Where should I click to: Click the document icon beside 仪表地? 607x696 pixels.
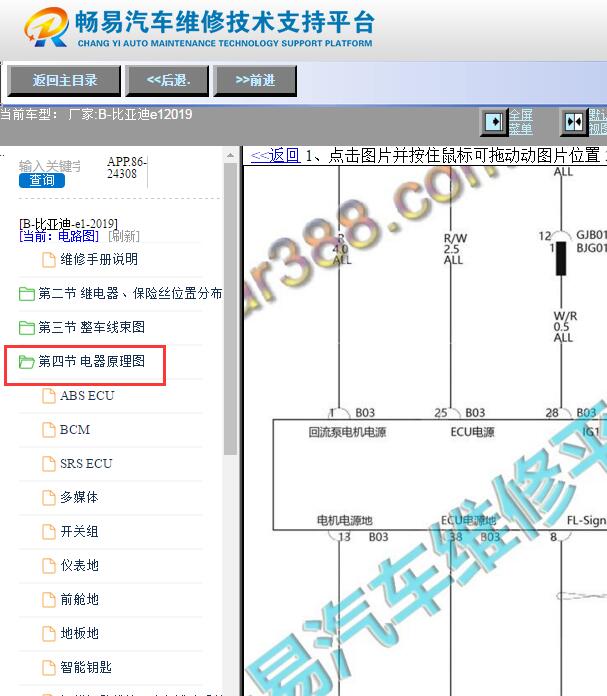point(49,566)
